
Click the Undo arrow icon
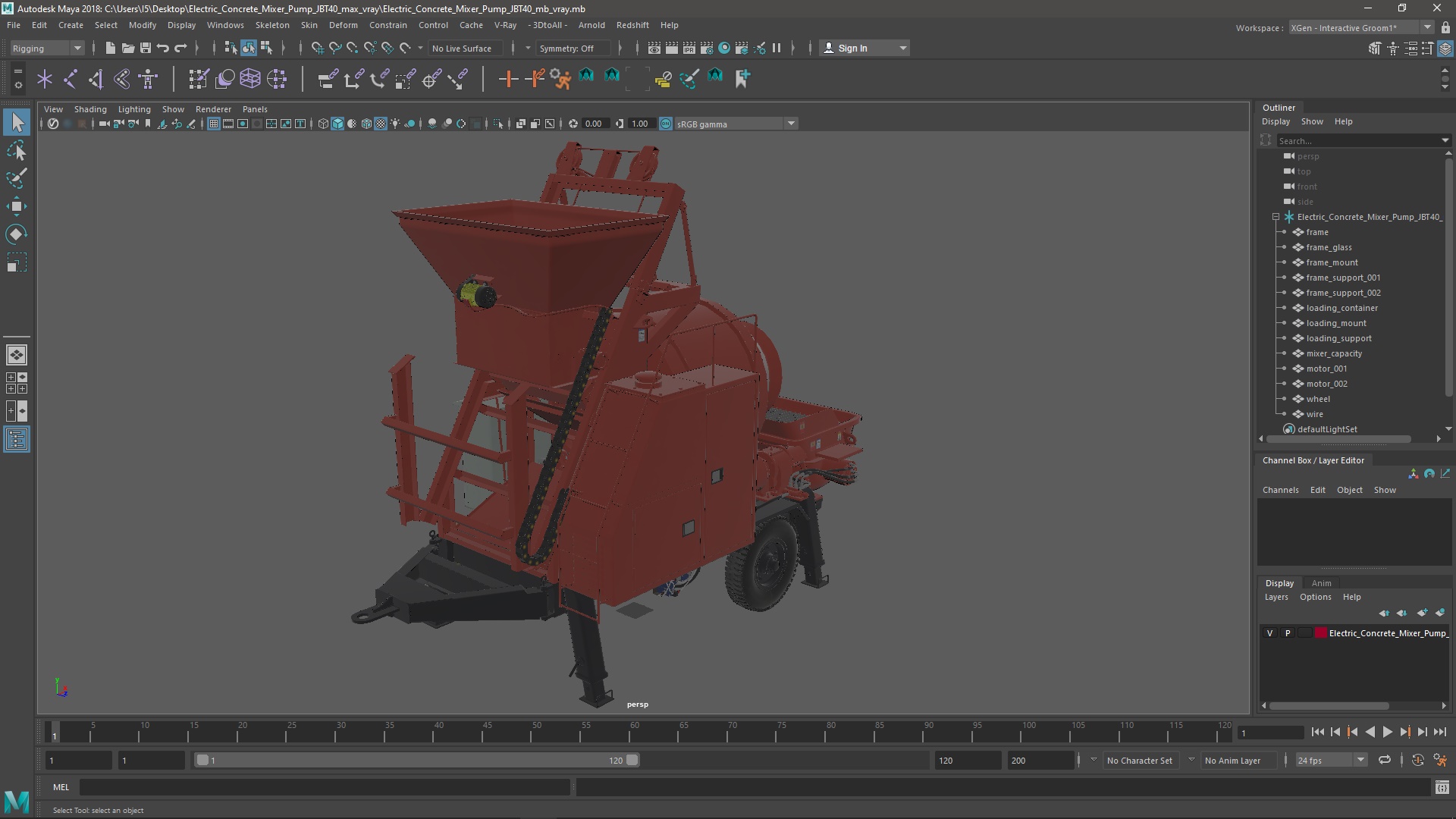coord(162,48)
